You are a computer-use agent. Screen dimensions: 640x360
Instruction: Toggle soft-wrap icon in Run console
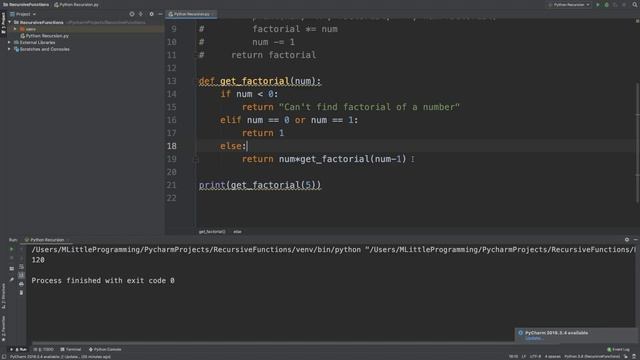tap(21, 267)
